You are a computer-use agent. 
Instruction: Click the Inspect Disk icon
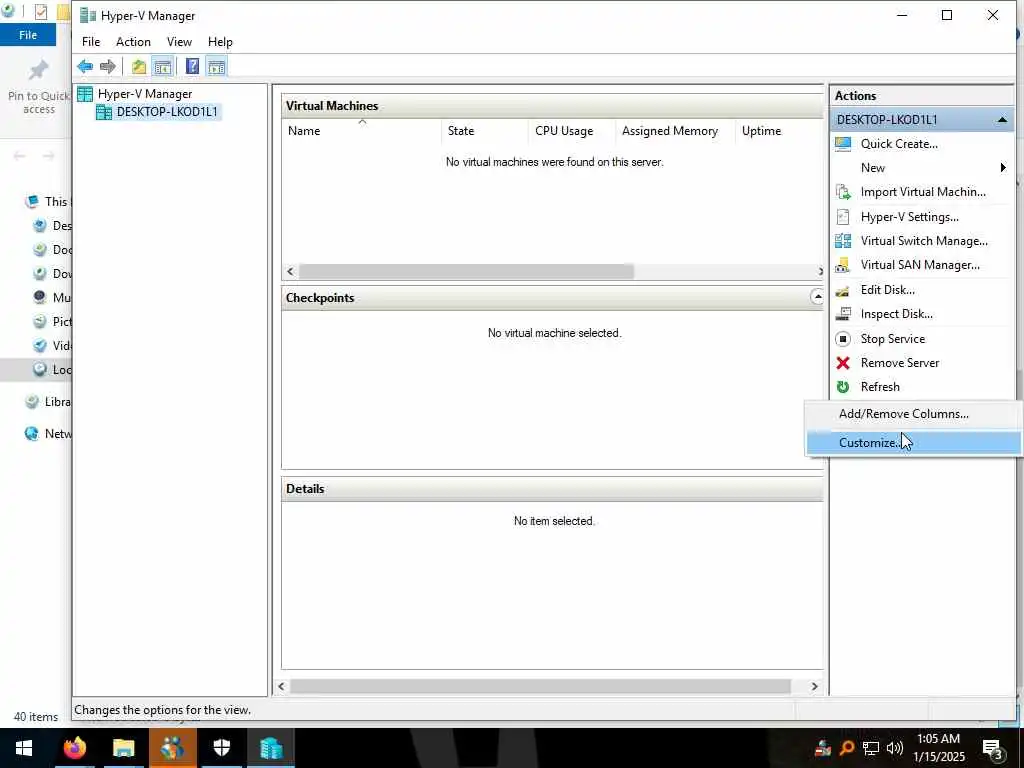[843, 314]
